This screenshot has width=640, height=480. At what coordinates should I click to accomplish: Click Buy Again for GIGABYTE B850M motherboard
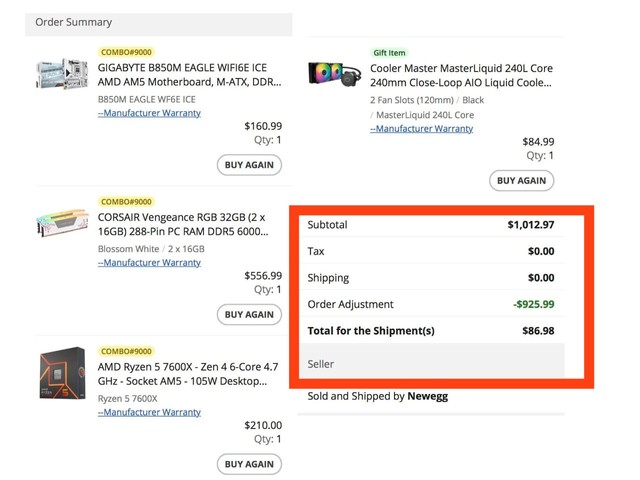(249, 165)
